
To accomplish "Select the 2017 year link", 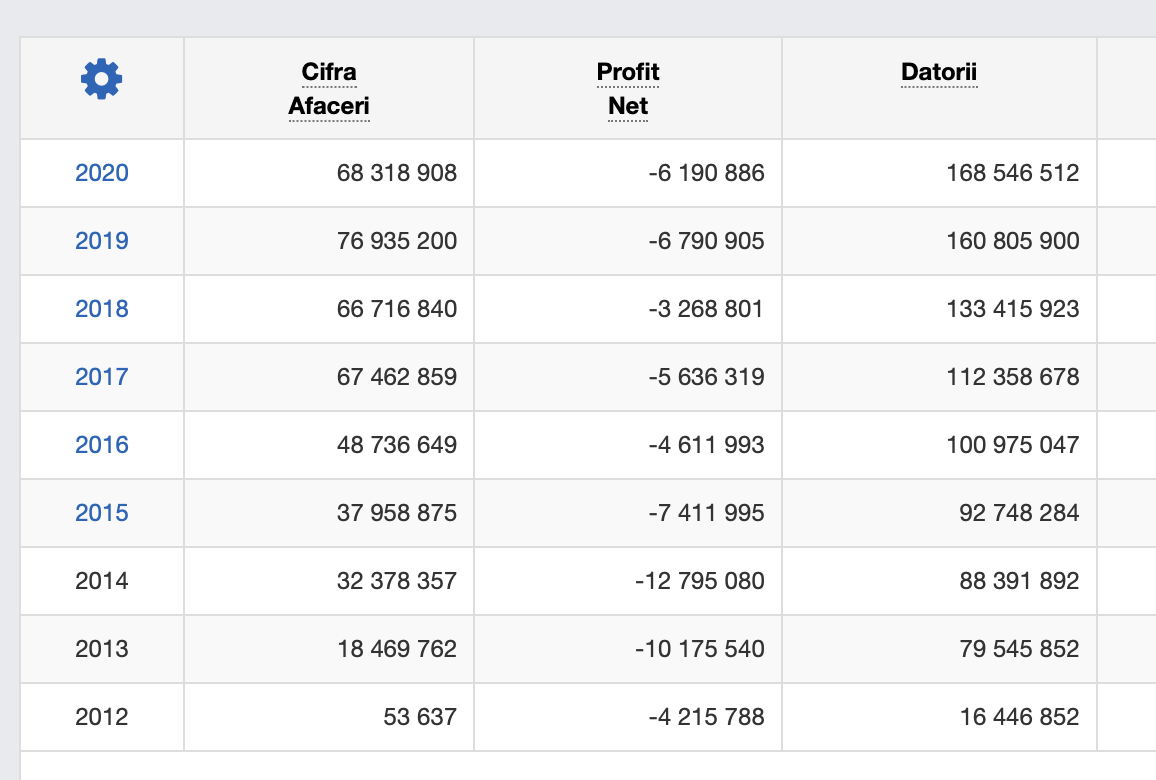I will (102, 377).
